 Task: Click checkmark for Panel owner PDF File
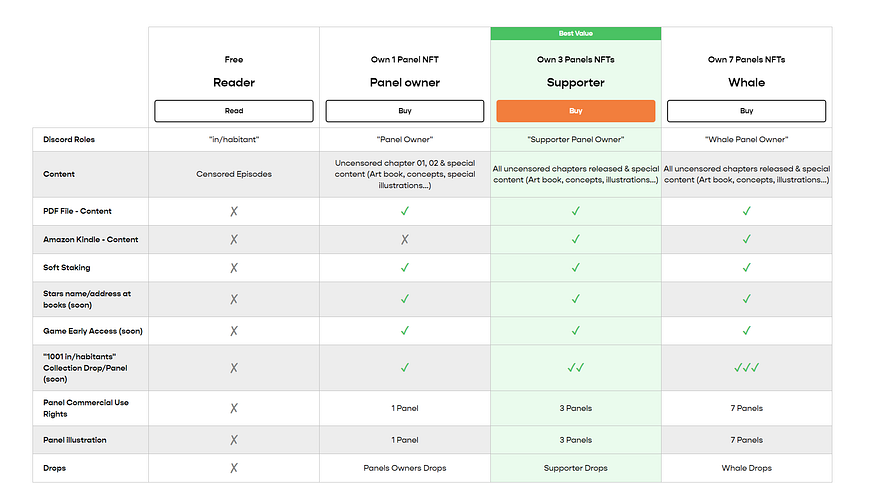pos(405,211)
